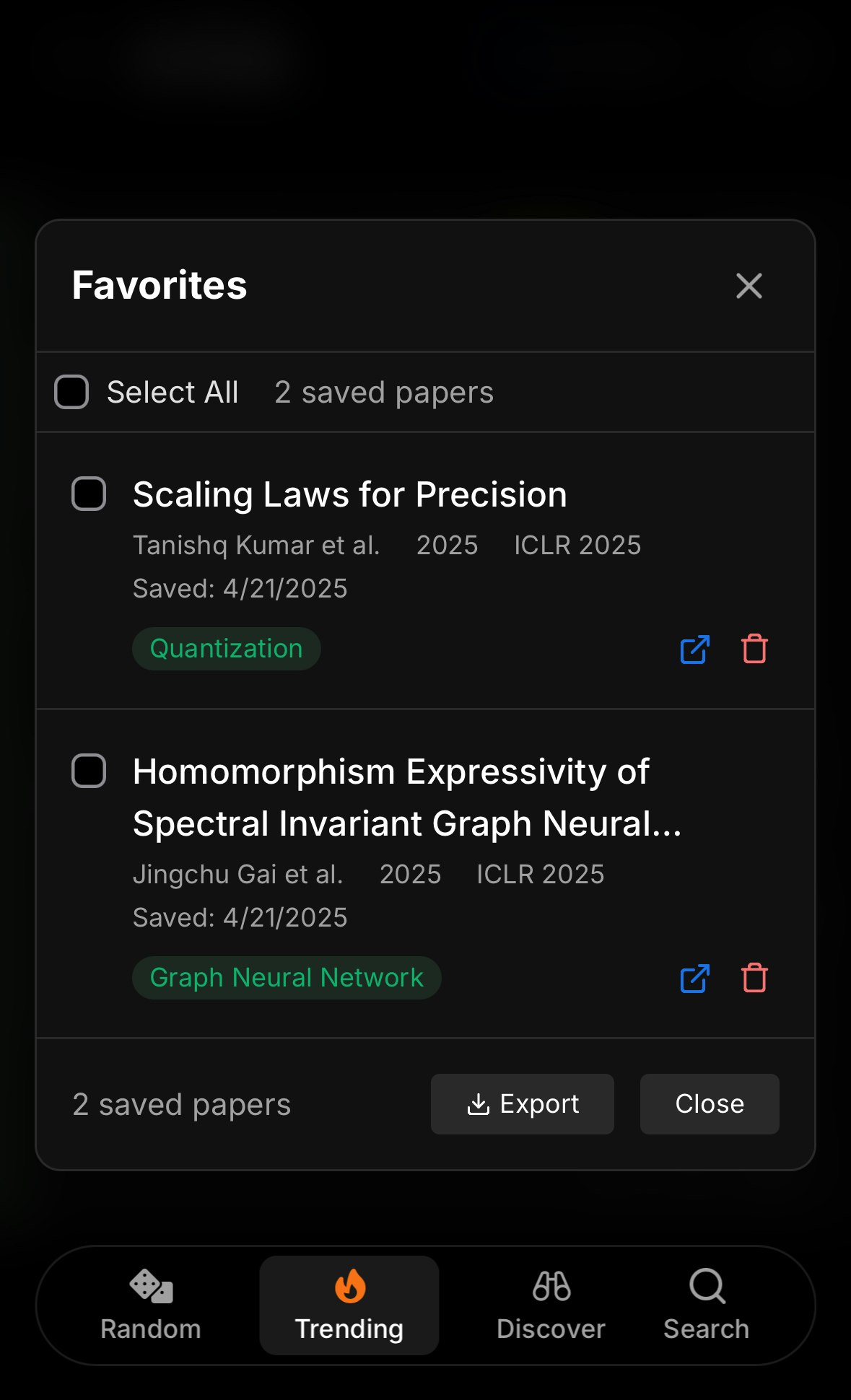Switch to the Trending tab label
Image resolution: width=851 pixels, height=1400 pixels.
349,1329
